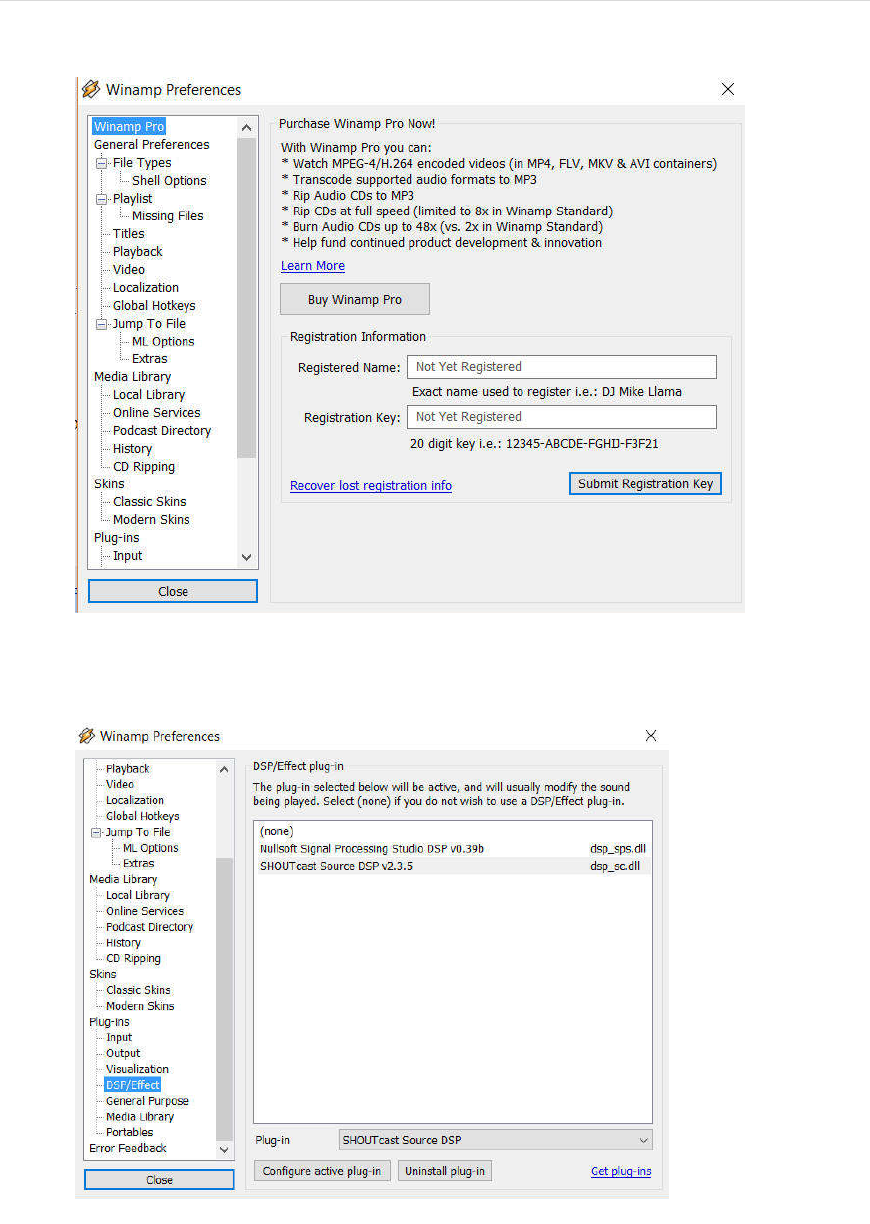Select the highlighted DSP/Effect tree item

[x=132, y=1085]
